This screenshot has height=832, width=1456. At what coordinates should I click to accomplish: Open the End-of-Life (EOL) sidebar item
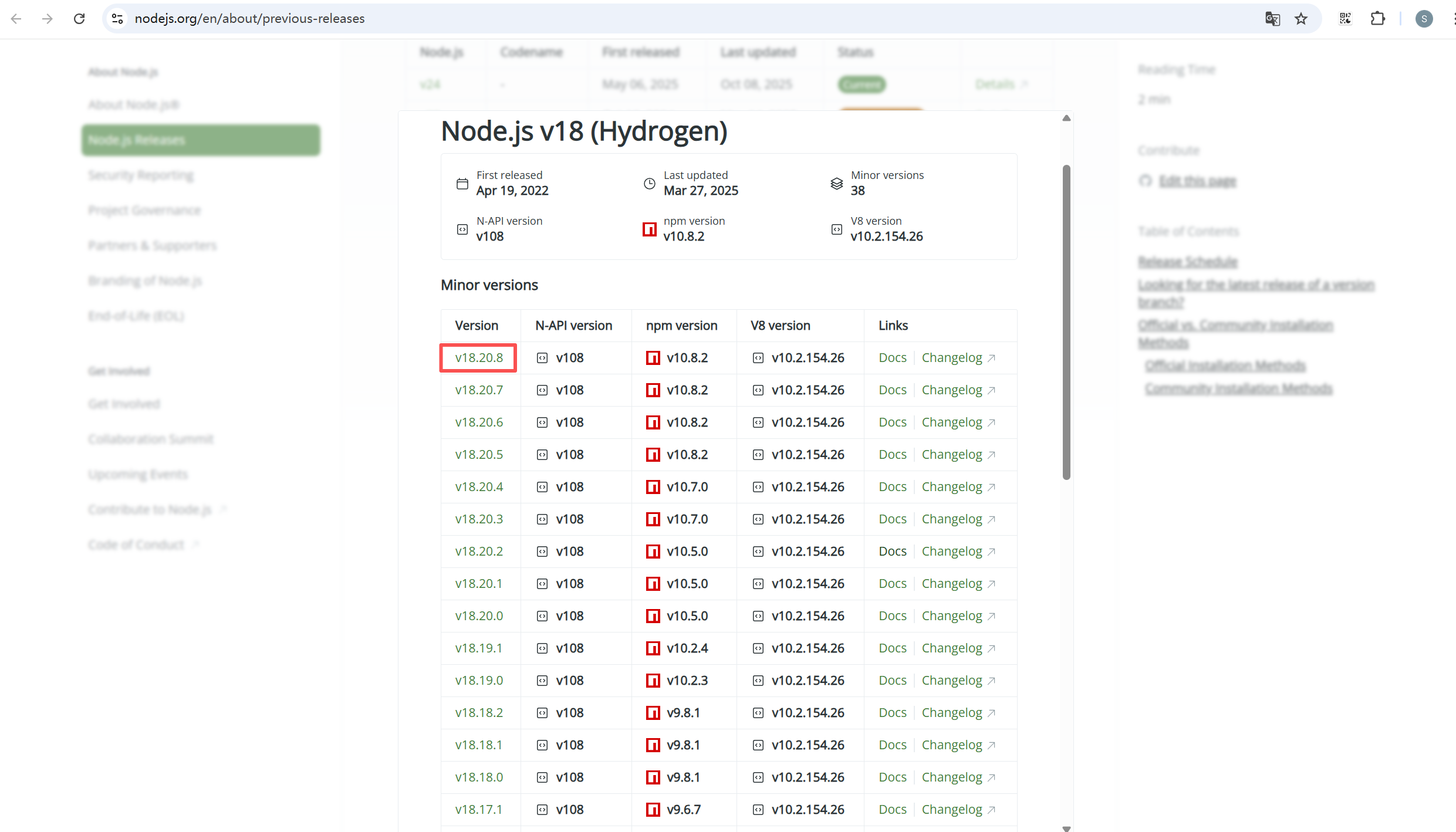pyautogui.click(x=136, y=316)
